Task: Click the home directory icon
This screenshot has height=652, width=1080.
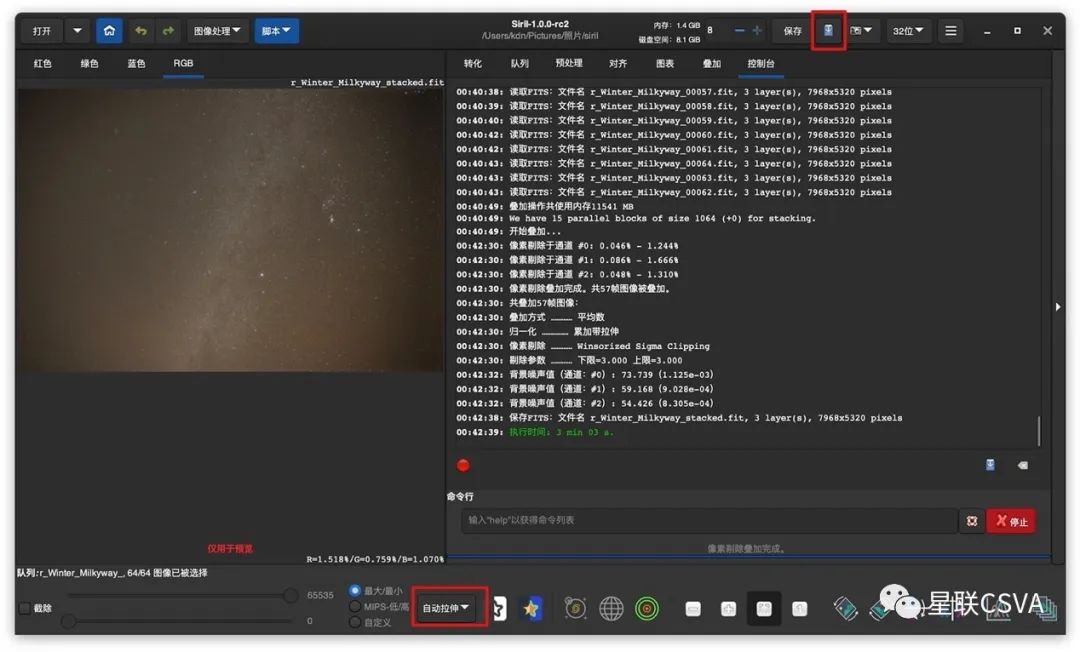Action: tap(109, 31)
